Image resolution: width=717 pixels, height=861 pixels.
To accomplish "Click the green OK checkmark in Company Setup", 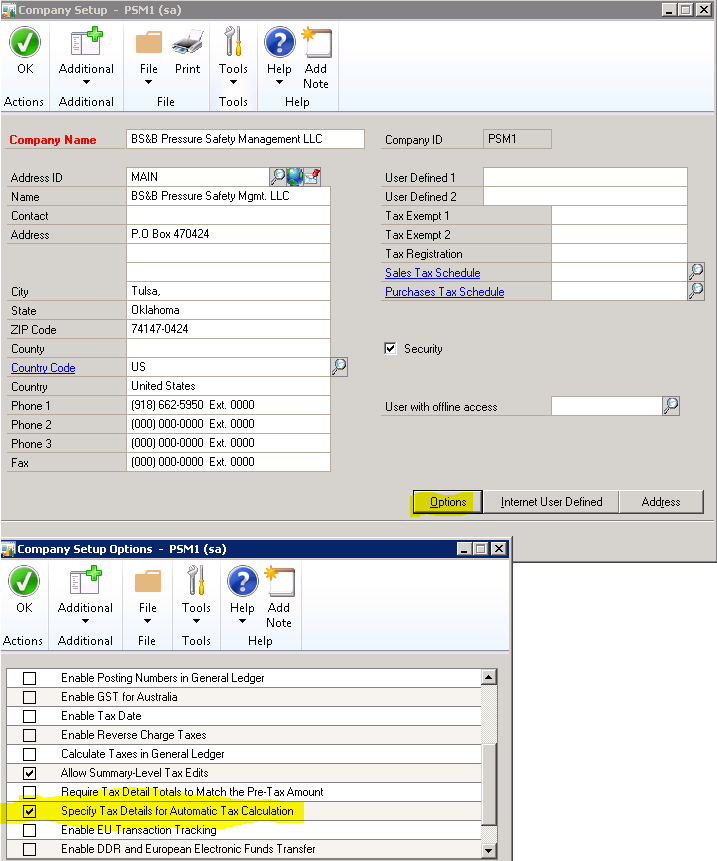I will [25, 43].
